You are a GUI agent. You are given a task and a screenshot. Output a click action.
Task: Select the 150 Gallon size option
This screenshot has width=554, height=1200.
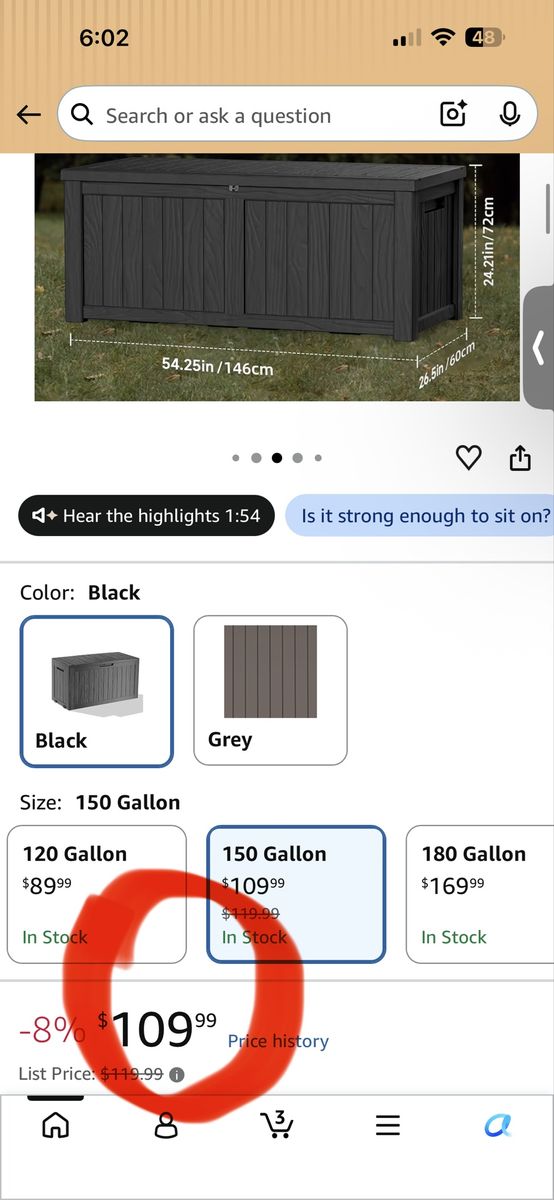[x=296, y=894]
